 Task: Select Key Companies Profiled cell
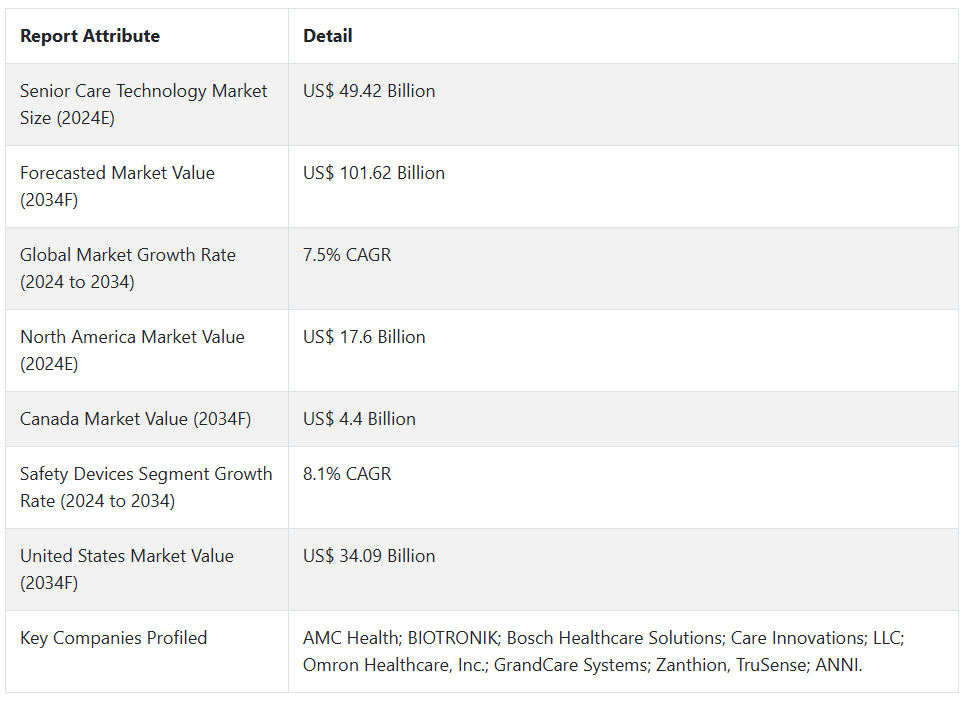click(x=147, y=651)
